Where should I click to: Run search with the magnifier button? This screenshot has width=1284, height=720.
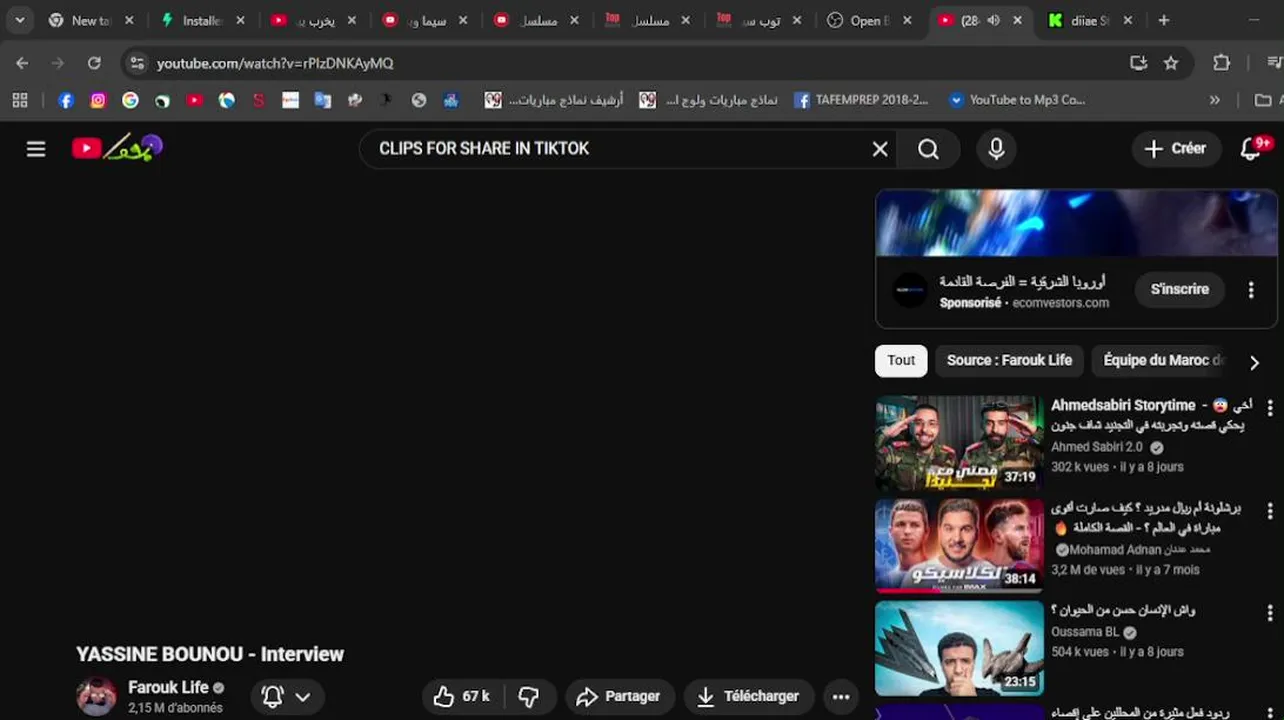(929, 149)
